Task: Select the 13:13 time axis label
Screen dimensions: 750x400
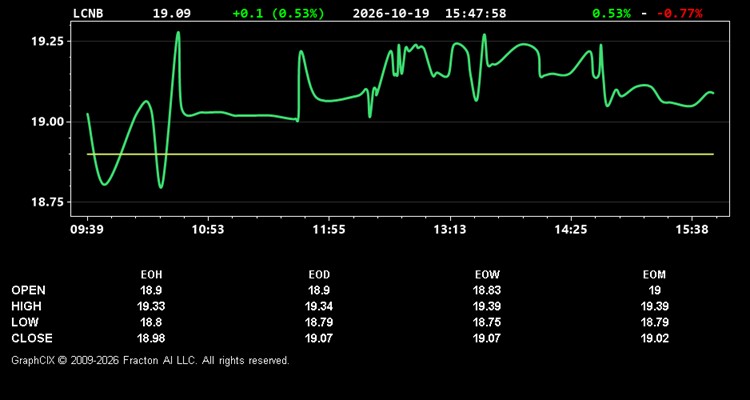Action: (x=450, y=230)
